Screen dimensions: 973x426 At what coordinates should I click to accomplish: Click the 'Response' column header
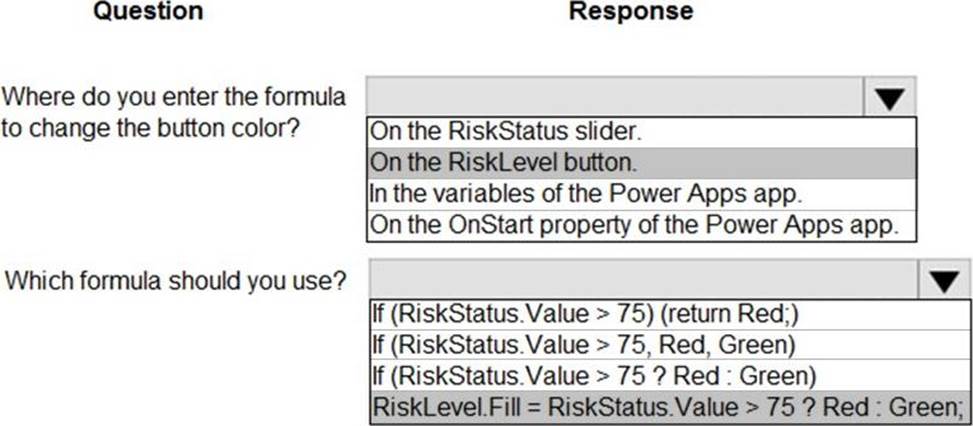(x=630, y=12)
